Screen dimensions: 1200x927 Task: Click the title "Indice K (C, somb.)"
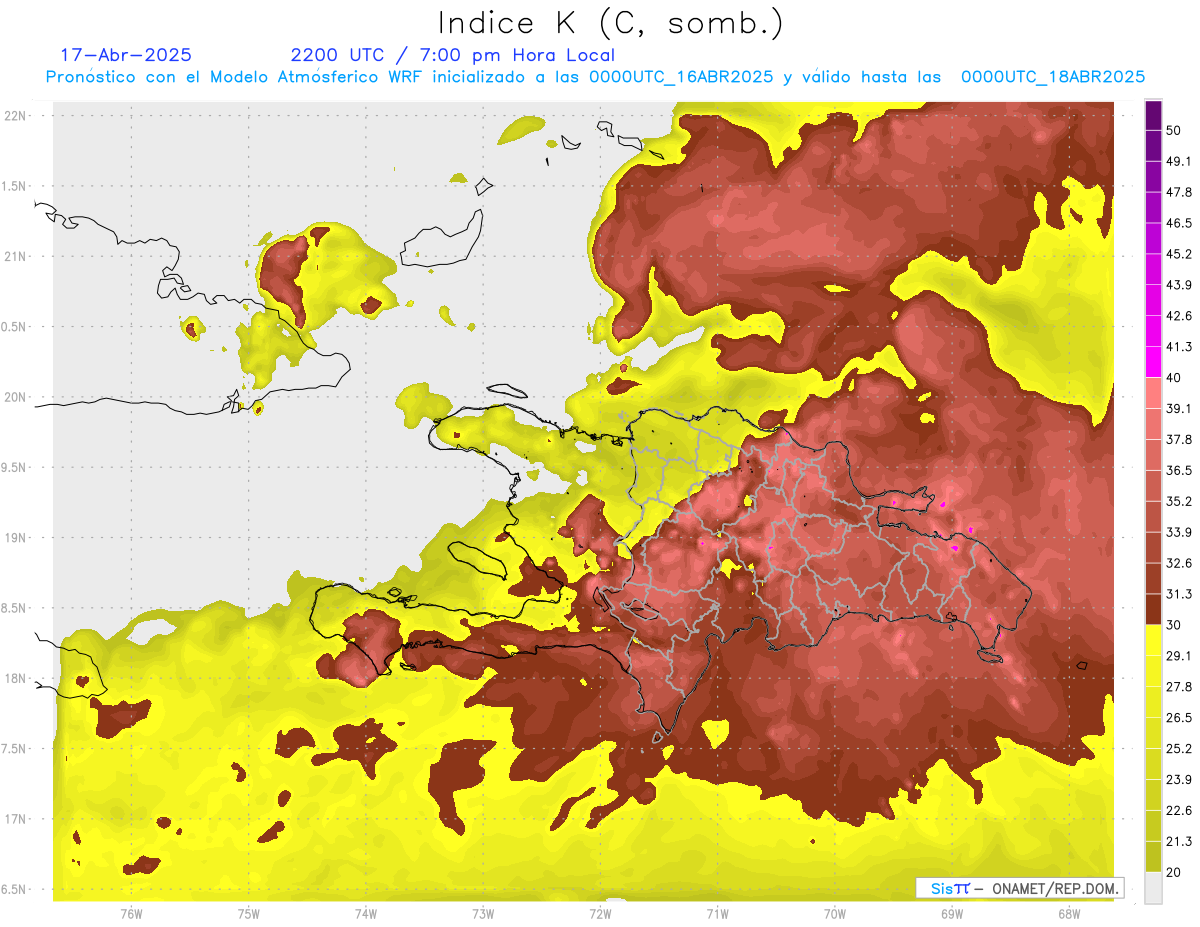(611, 22)
